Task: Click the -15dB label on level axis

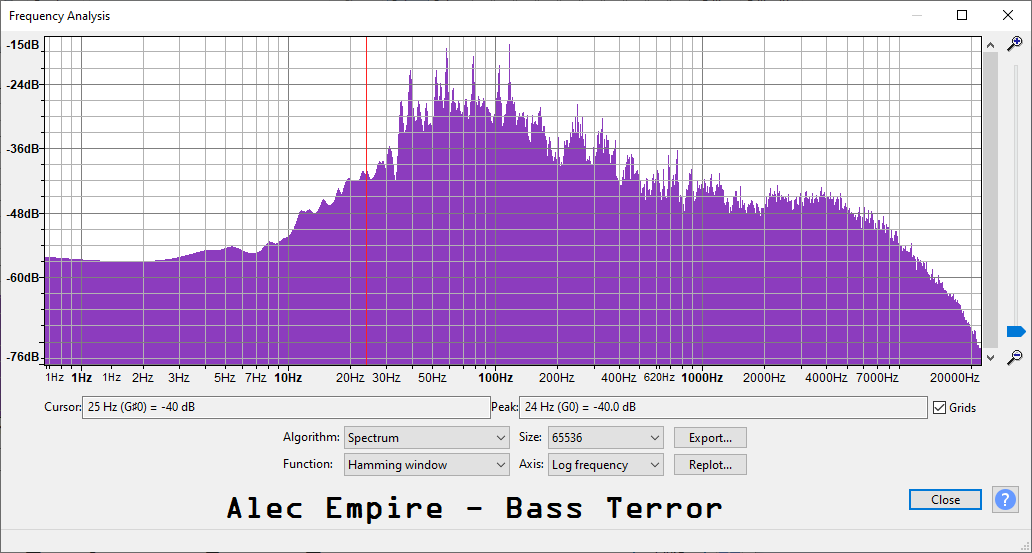Action: click(23, 45)
